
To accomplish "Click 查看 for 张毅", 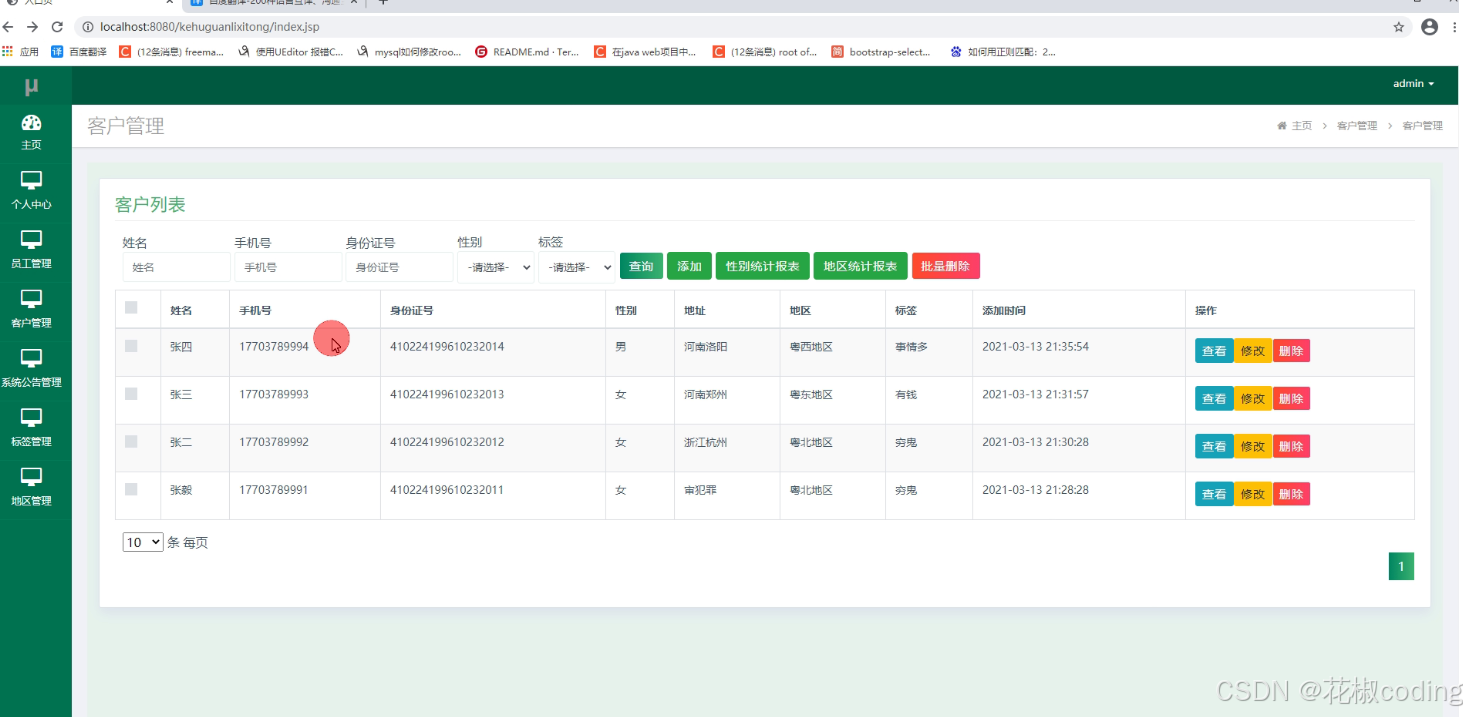I will 1214,494.
